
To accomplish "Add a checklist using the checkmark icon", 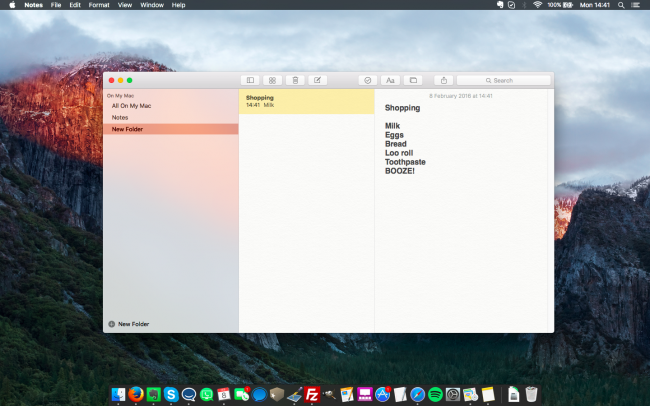I will (x=368, y=80).
